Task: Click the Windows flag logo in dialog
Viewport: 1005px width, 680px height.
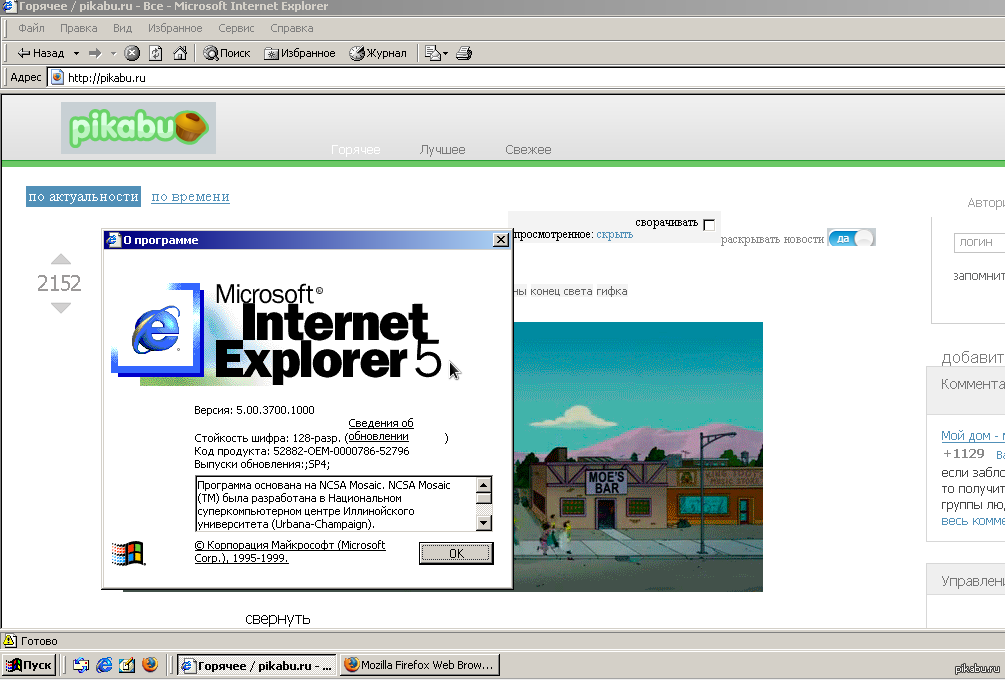Action: click(128, 553)
